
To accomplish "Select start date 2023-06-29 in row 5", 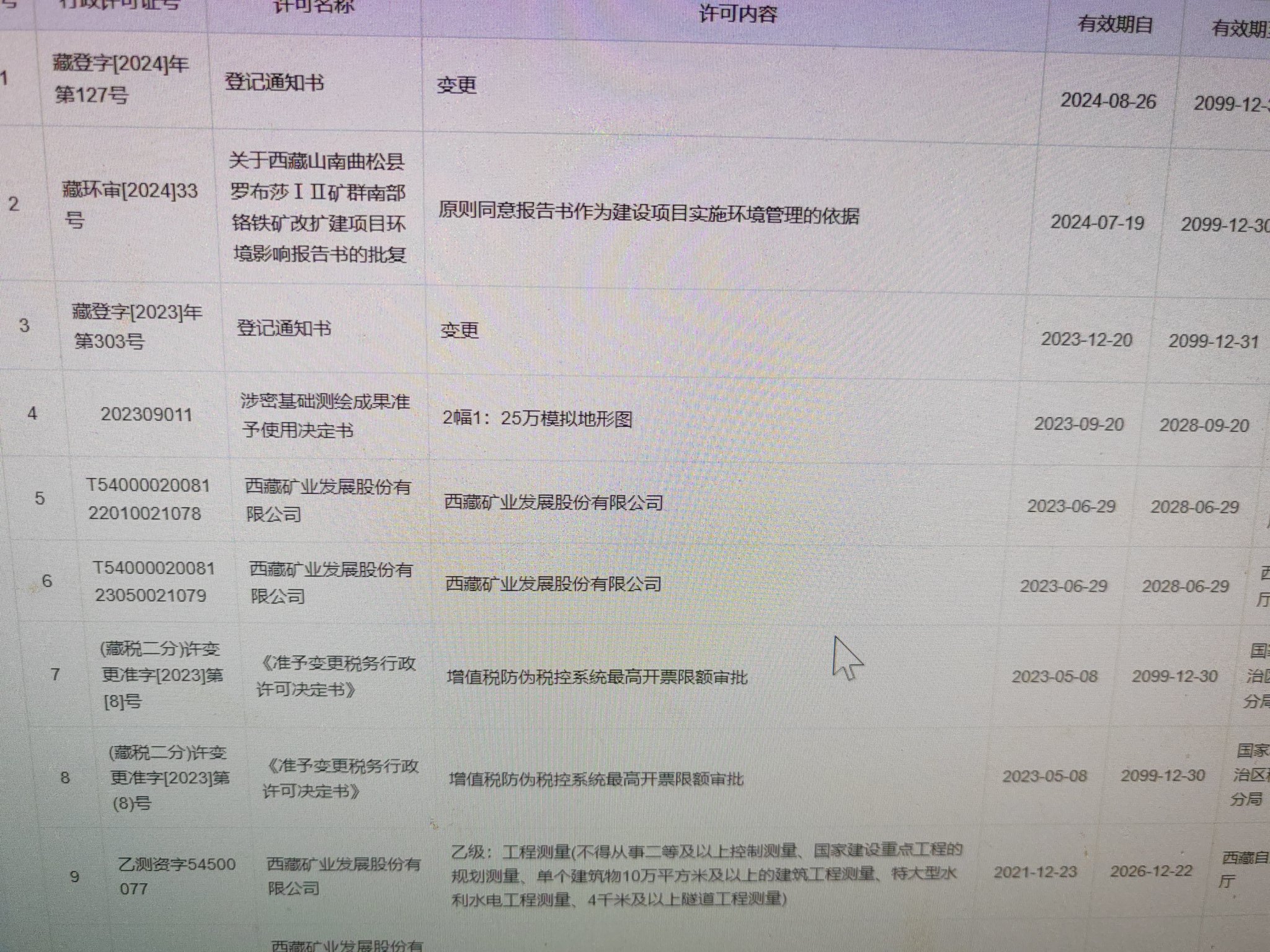I will click(1071, 506).
